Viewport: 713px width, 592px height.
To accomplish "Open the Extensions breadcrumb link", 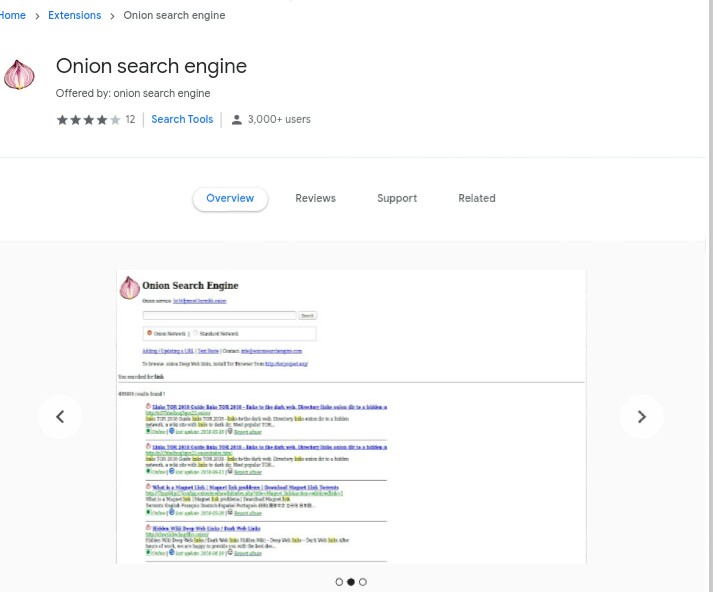I will click(75, 15).
